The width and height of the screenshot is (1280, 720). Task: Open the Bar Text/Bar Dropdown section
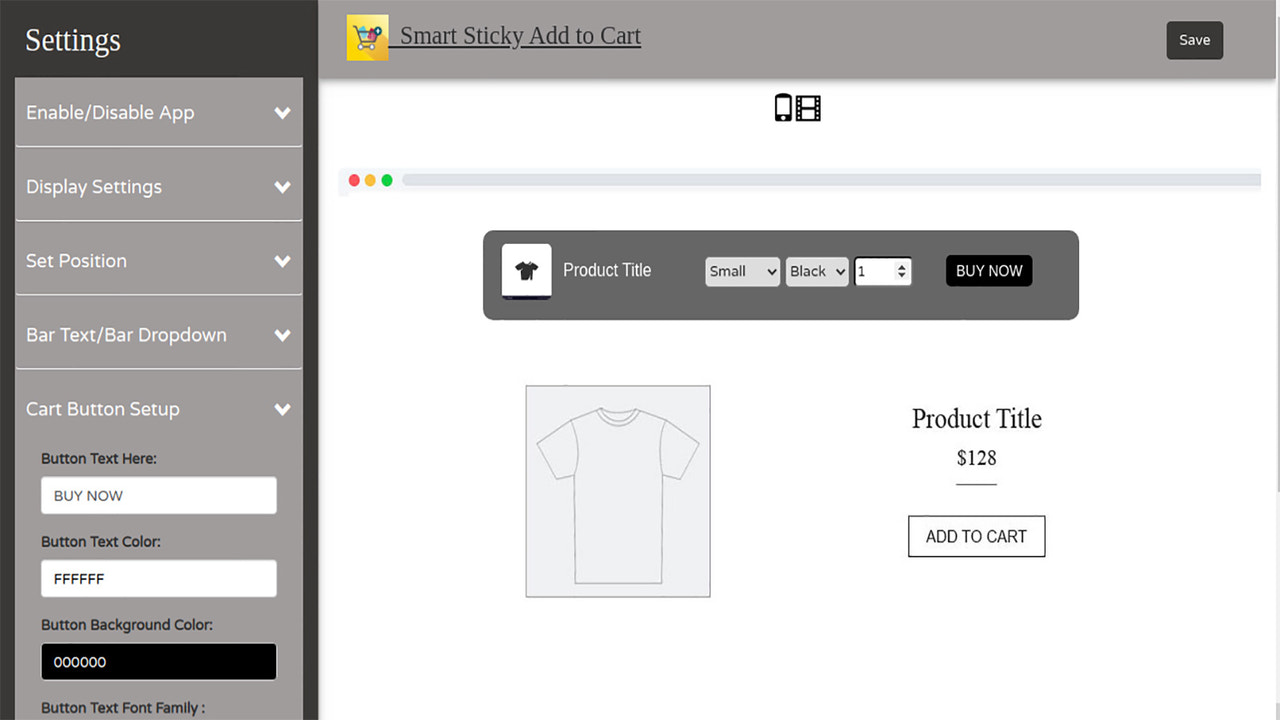tap(158, 334)
